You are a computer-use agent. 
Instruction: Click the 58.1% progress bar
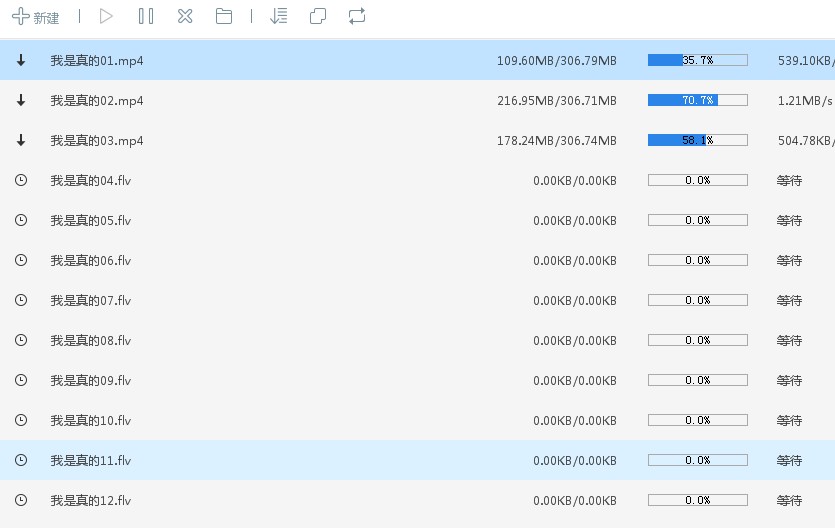pyautogui.click(x=698, y=140)
